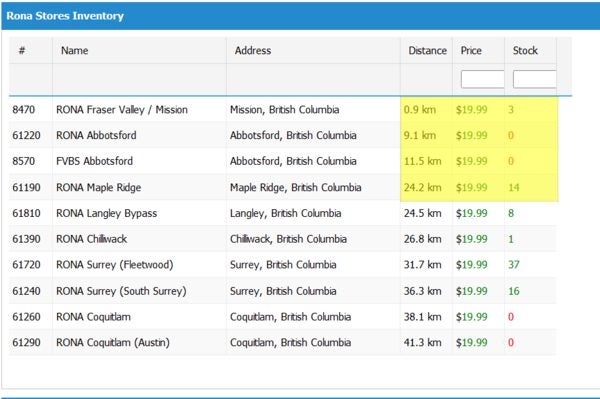Select the RONA Surrey (South Surrey) row

[282, 291]
